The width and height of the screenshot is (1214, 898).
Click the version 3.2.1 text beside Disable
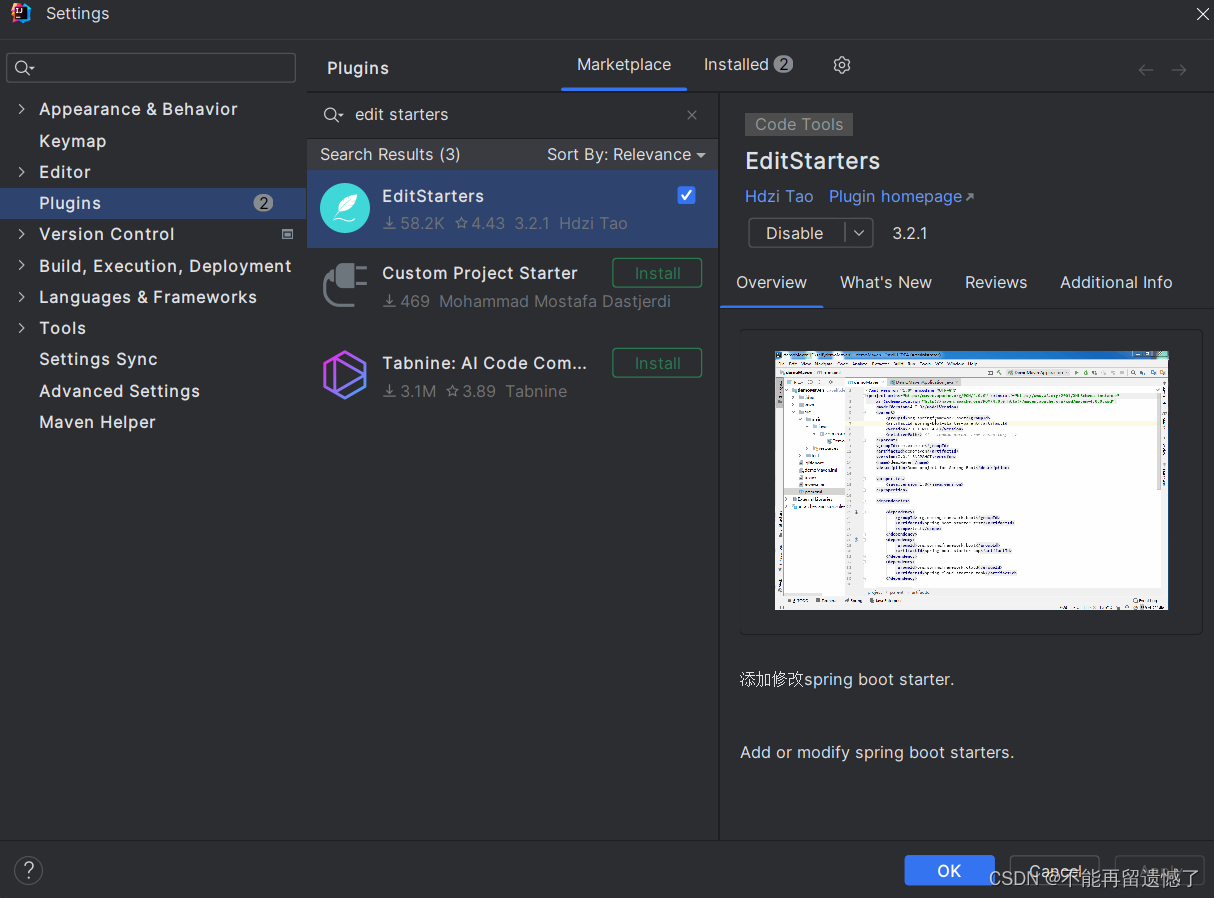910,233
